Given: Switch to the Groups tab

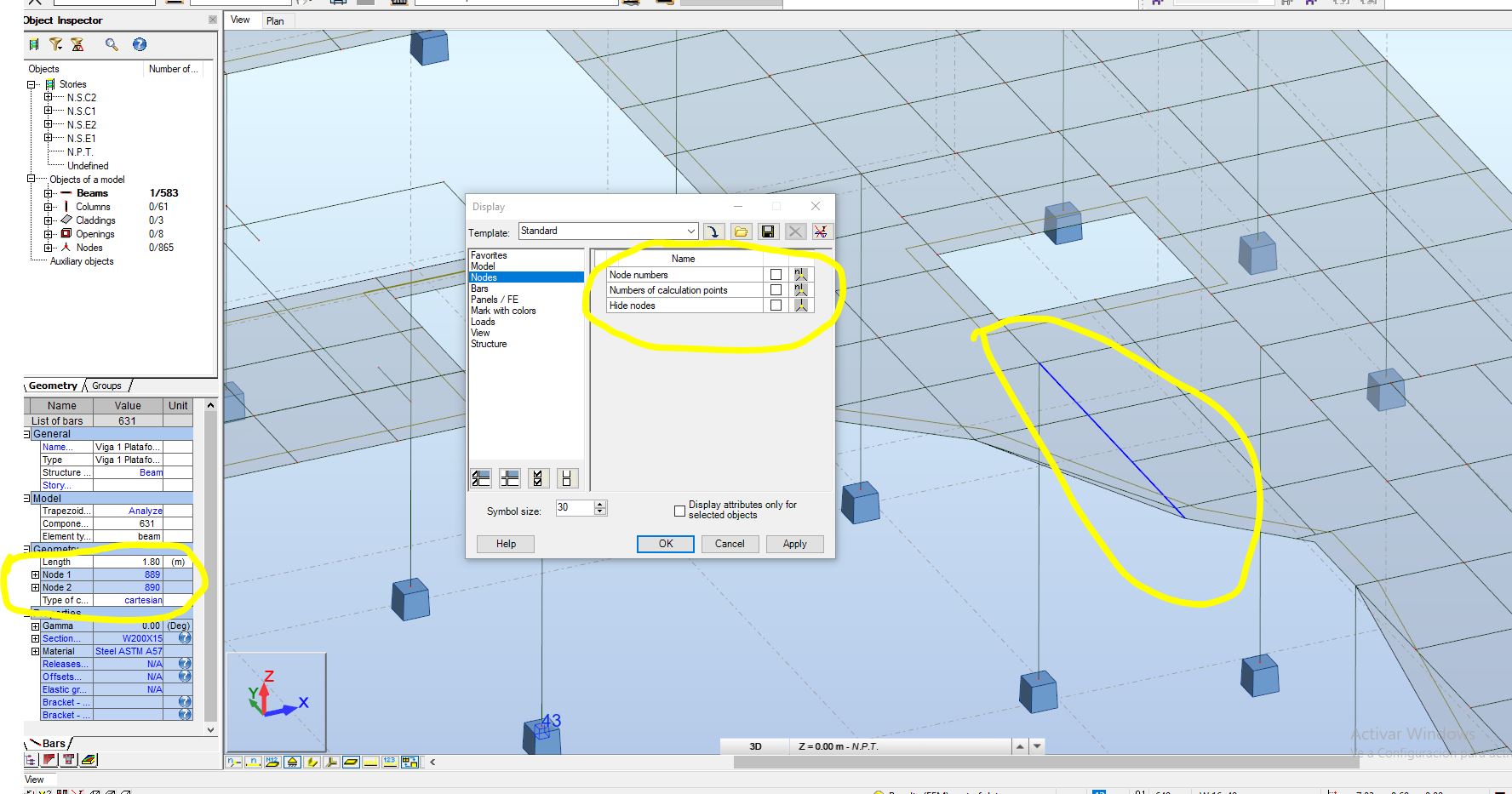Looking at the screenshot, I should pyautogui.click(x=106, y=386).
